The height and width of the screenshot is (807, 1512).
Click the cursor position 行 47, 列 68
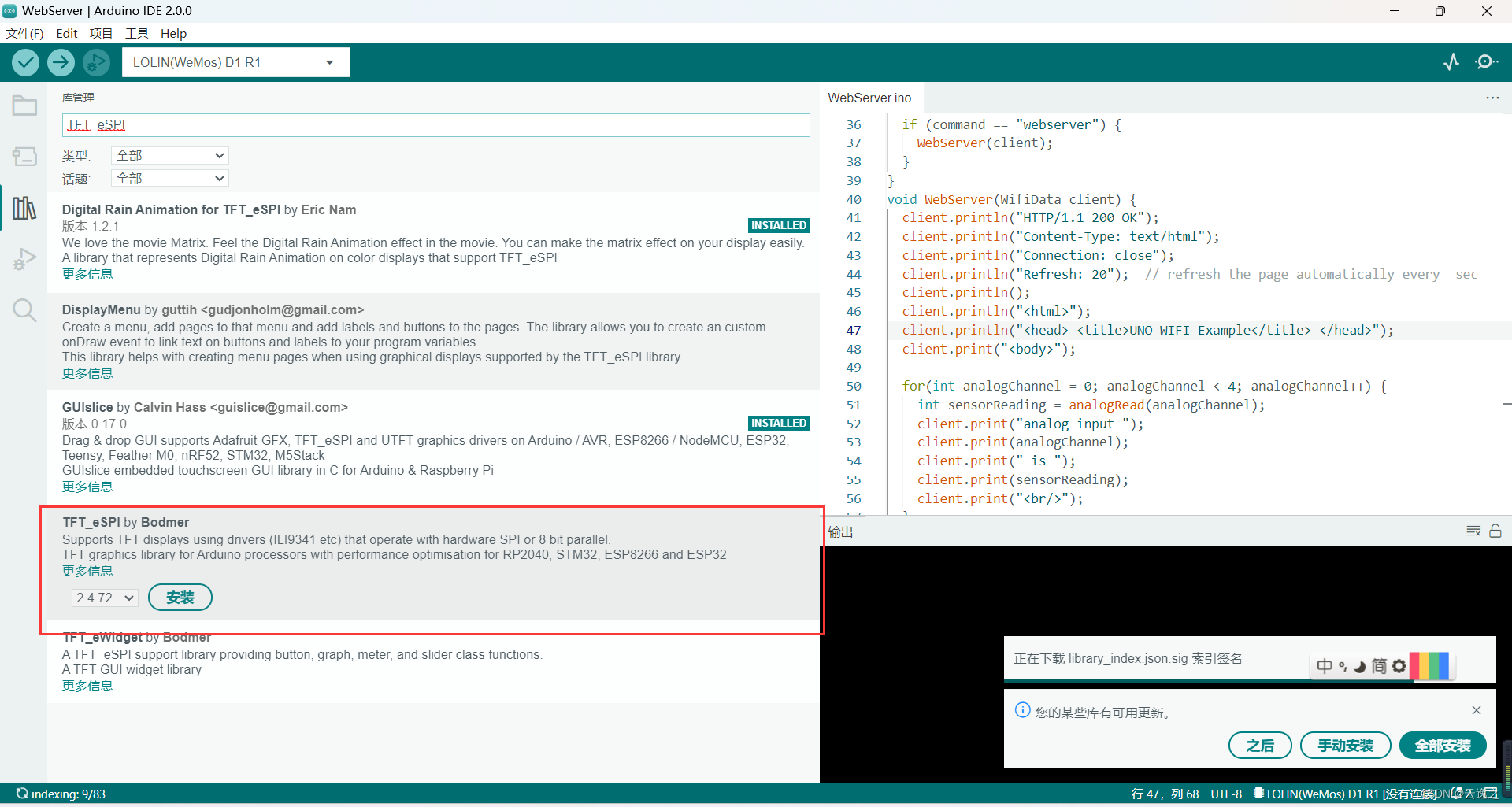(1165, 794)
